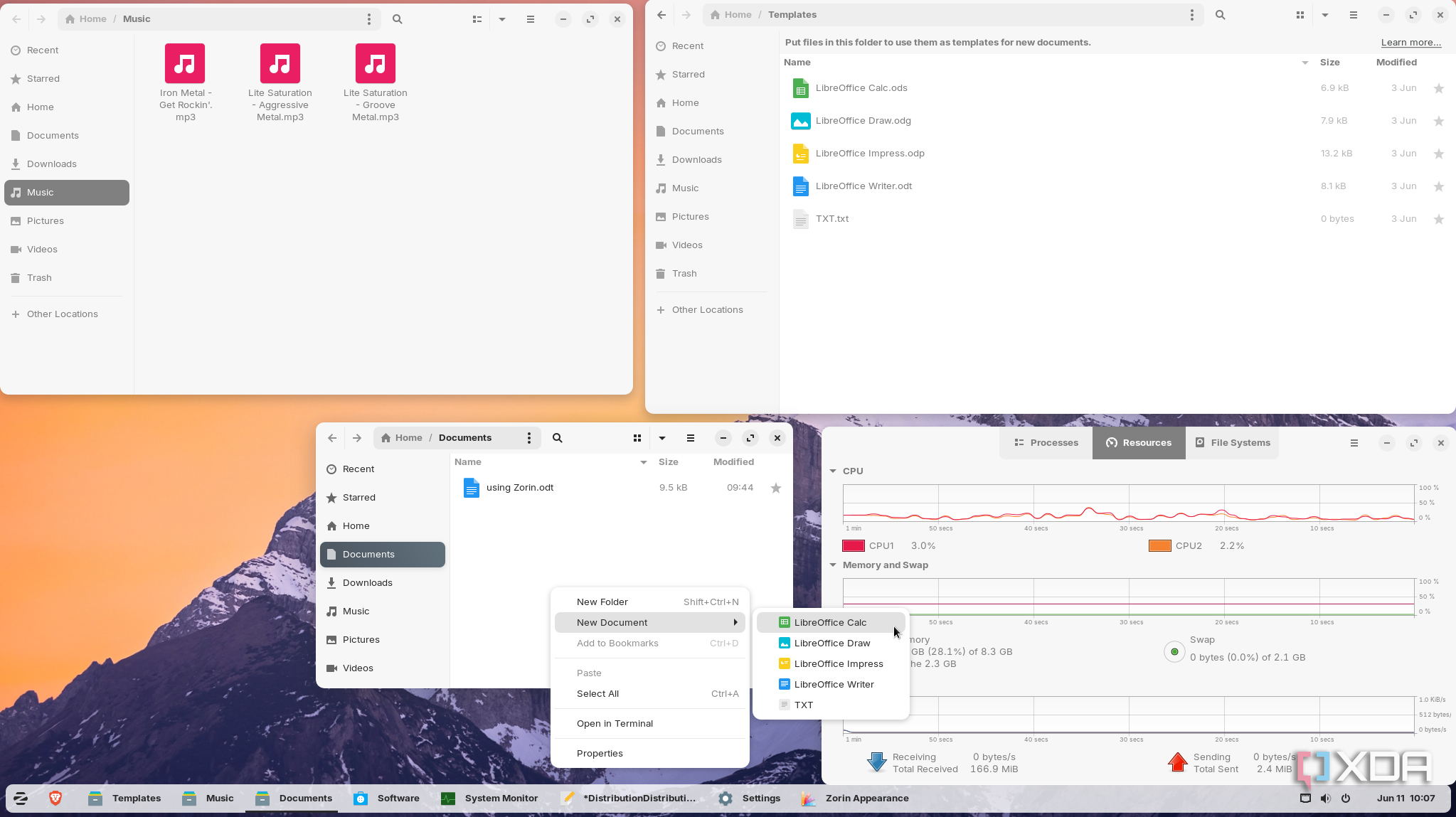Viewport: 1456px width, 817px height.
Task: Create new LibreOffice Writer document
Action: tap(831, 685)
